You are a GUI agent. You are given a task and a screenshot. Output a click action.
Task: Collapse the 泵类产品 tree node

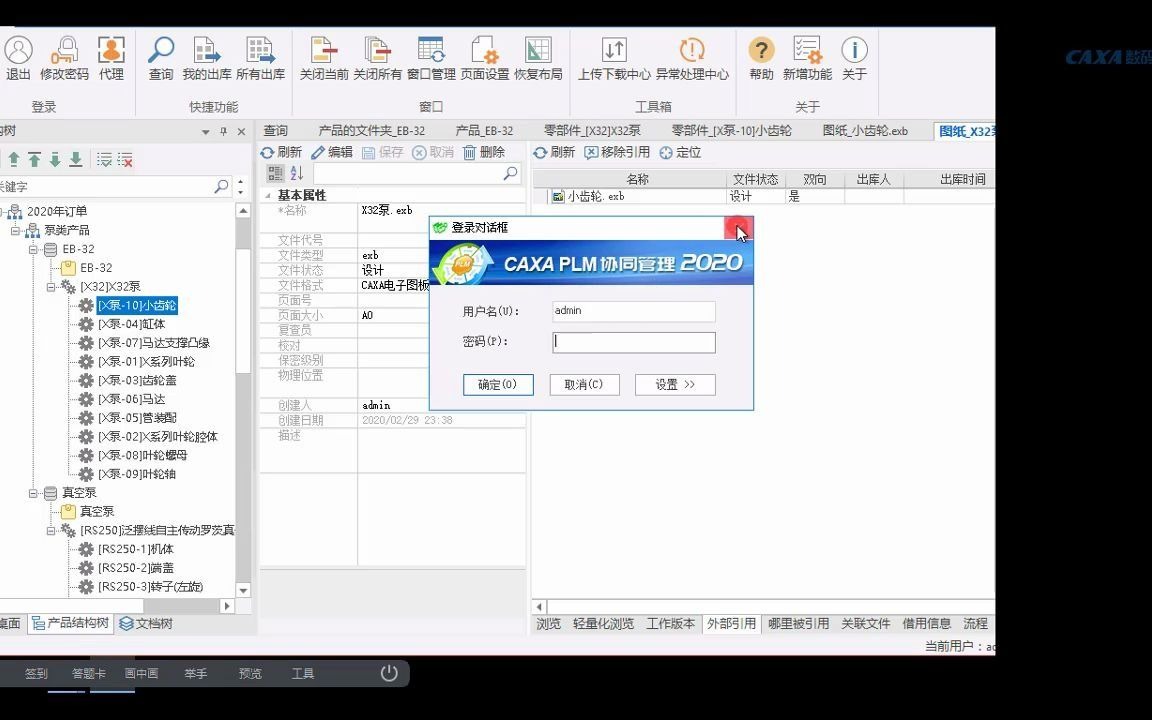coord(15,231)
